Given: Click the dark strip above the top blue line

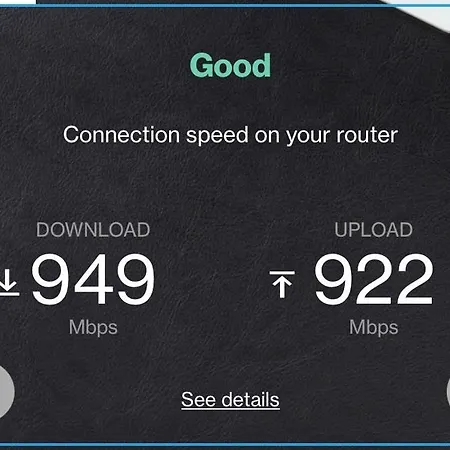Looking at the screenshot, I should [x=207, y=2].
